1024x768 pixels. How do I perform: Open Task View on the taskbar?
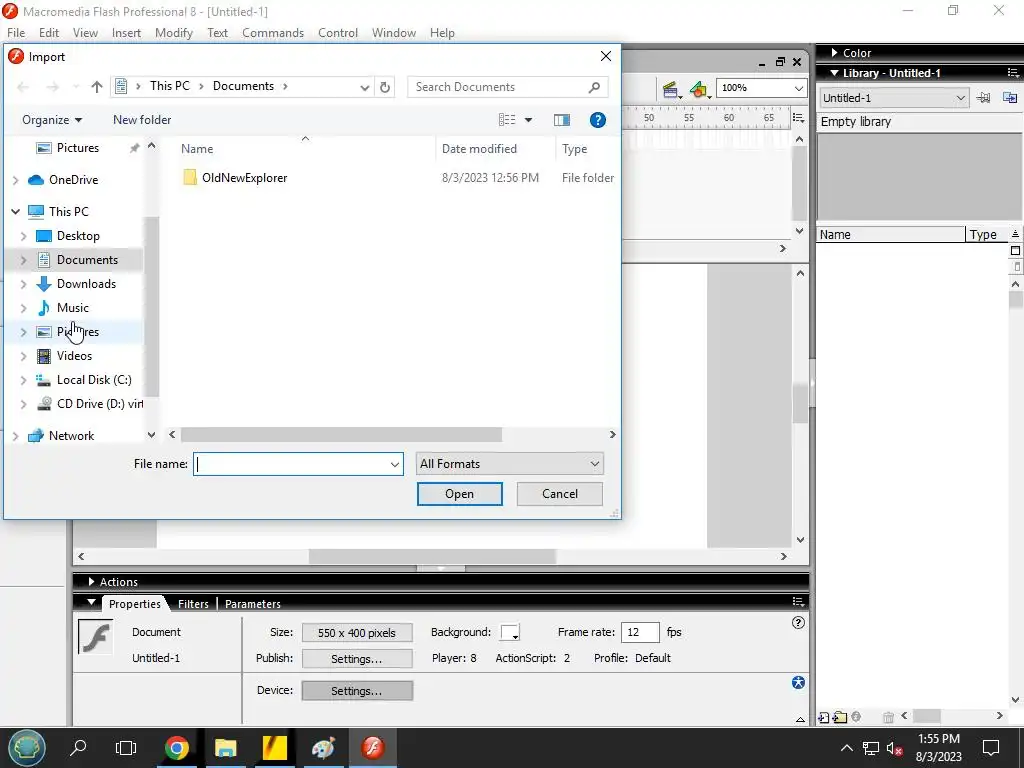(125, 748)
